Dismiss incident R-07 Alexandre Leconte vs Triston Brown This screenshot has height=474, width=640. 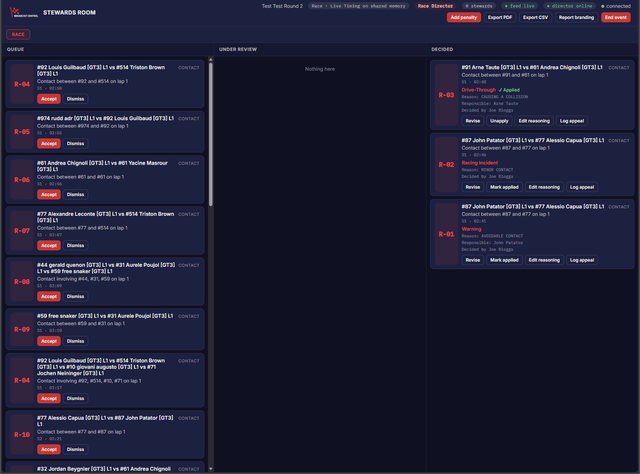(76, 245)
